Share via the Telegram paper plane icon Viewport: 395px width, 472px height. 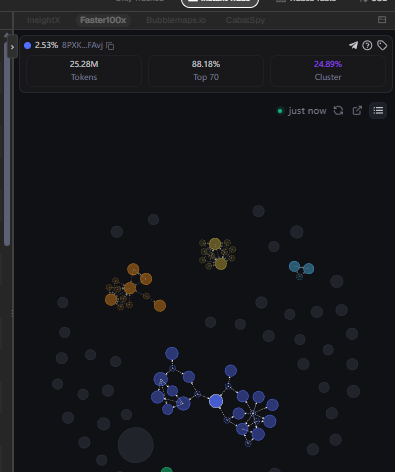[x=353, y=45]
